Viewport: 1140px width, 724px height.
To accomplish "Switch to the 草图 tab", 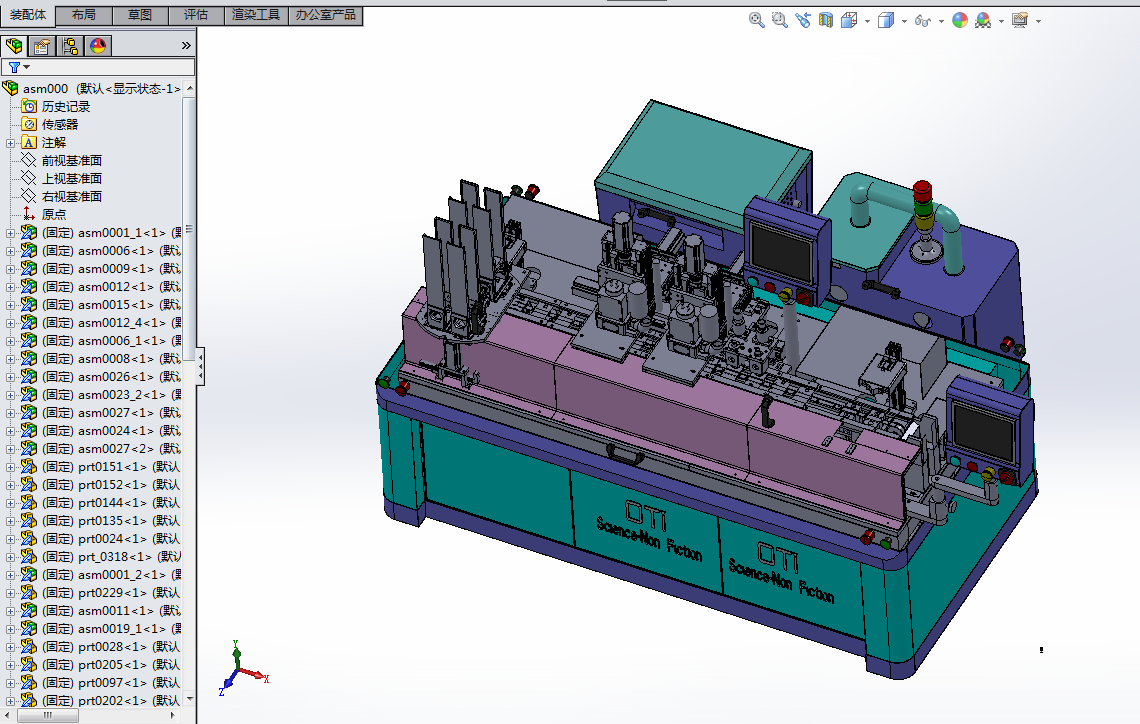I will (140, 15).
